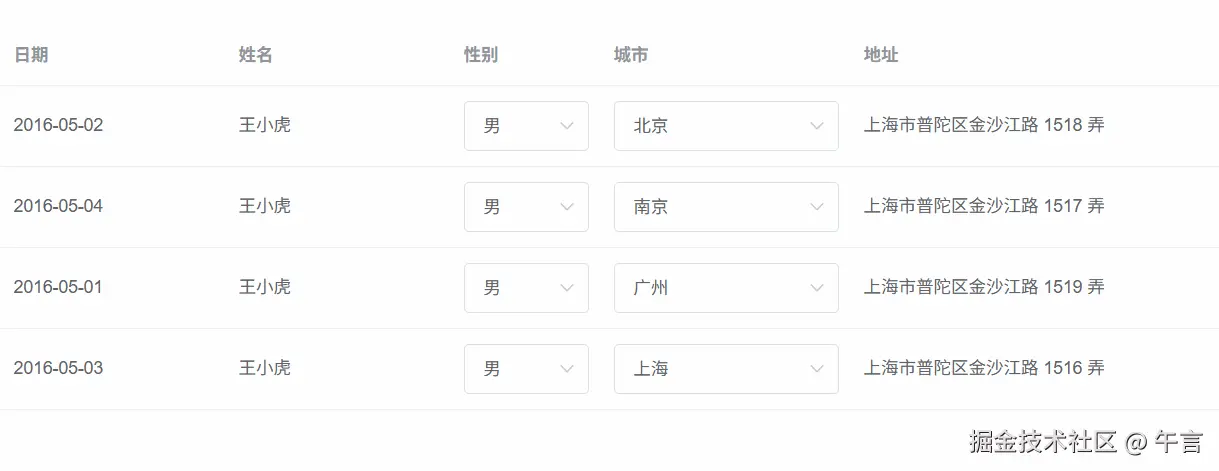Click chevron arrow in 南京 city dropdown
This screenshot has height=471, width=1219.
817,207
